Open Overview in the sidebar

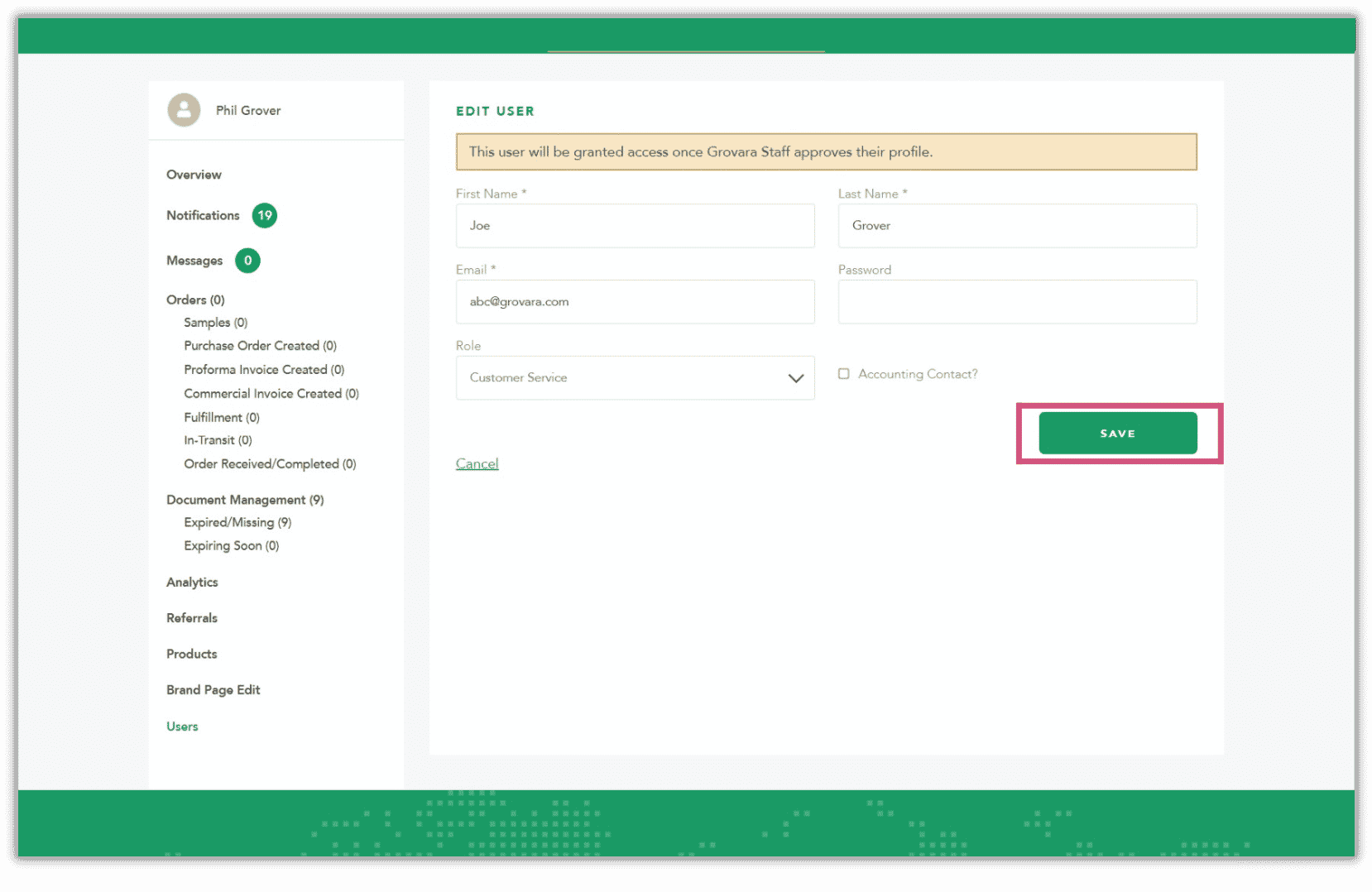(x=194, y=175)
